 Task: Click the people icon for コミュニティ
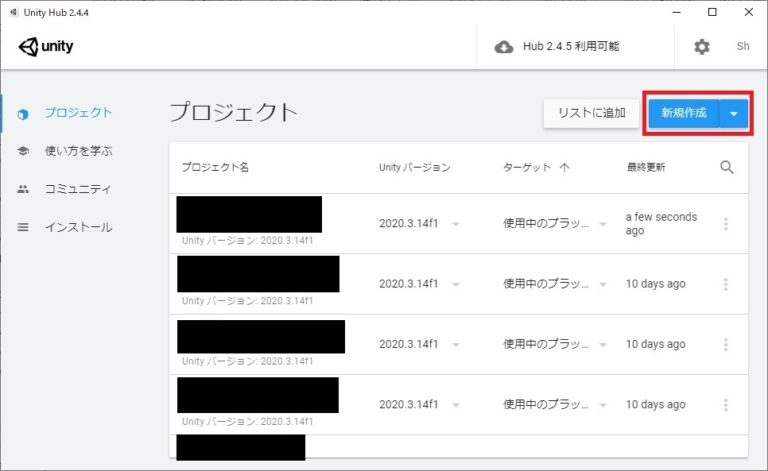pos(23,189)
